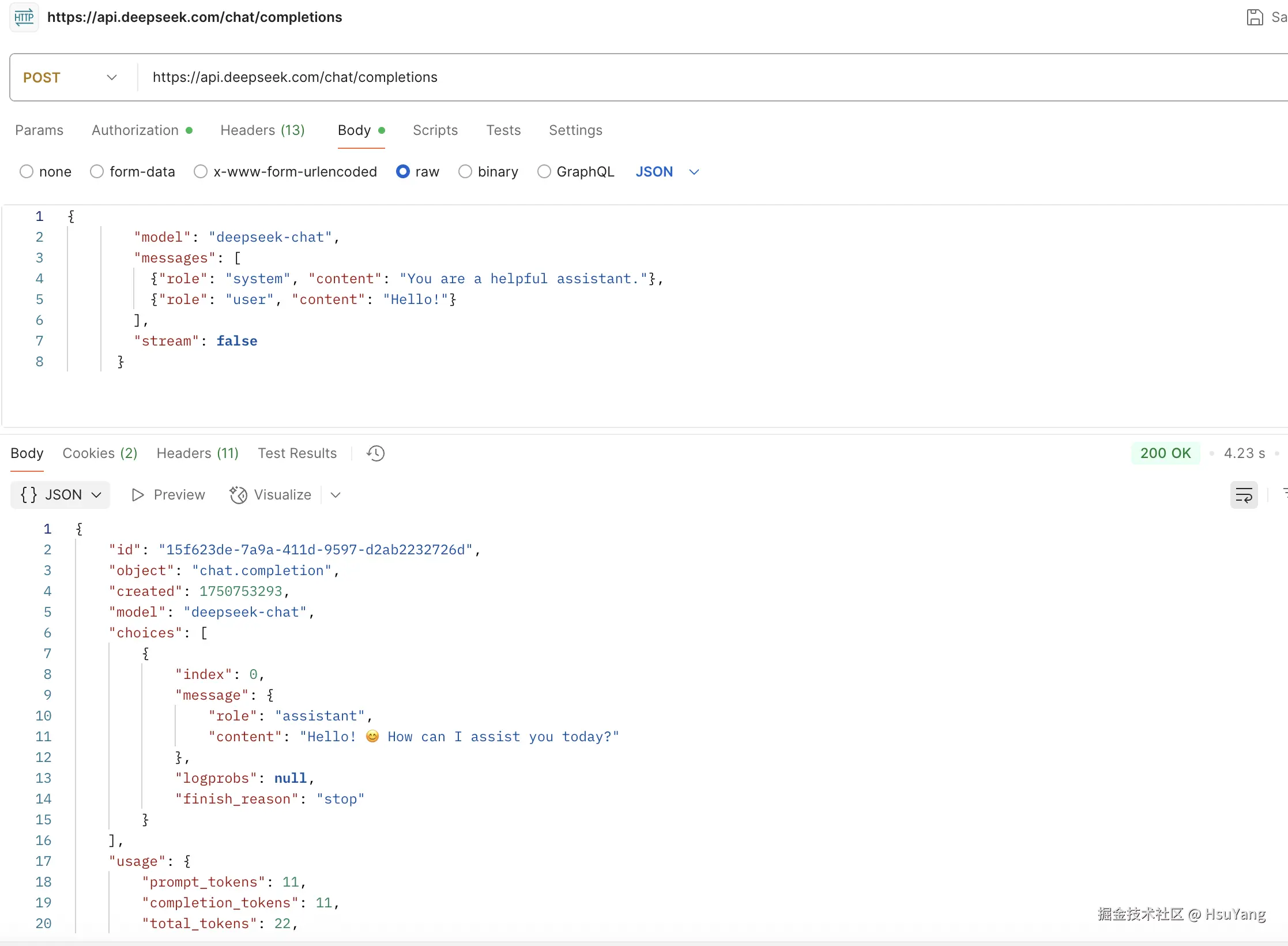The width and height of the screenshot is (1288, 946).
Task: Click the Visualize icon
Action: click(238, 495)
